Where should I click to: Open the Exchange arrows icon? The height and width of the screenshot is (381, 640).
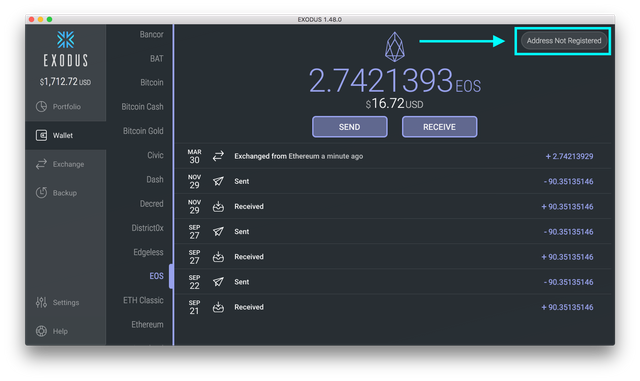click(x=41, y=164)
